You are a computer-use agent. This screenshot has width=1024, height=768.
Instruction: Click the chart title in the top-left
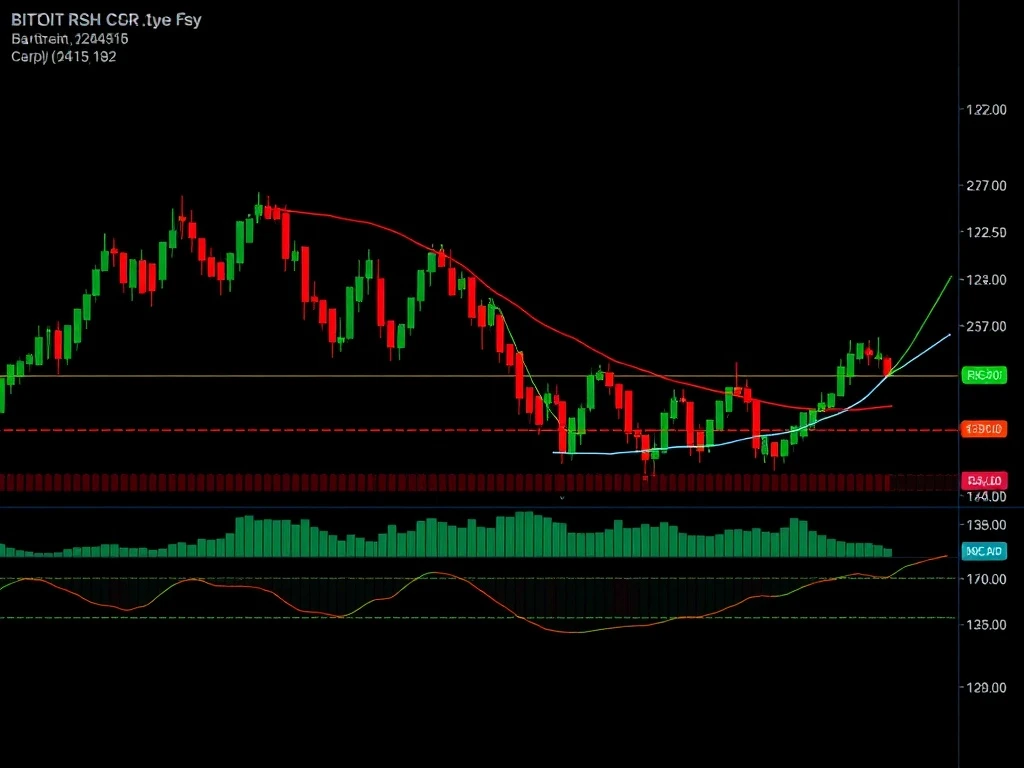tap(106, 21)
